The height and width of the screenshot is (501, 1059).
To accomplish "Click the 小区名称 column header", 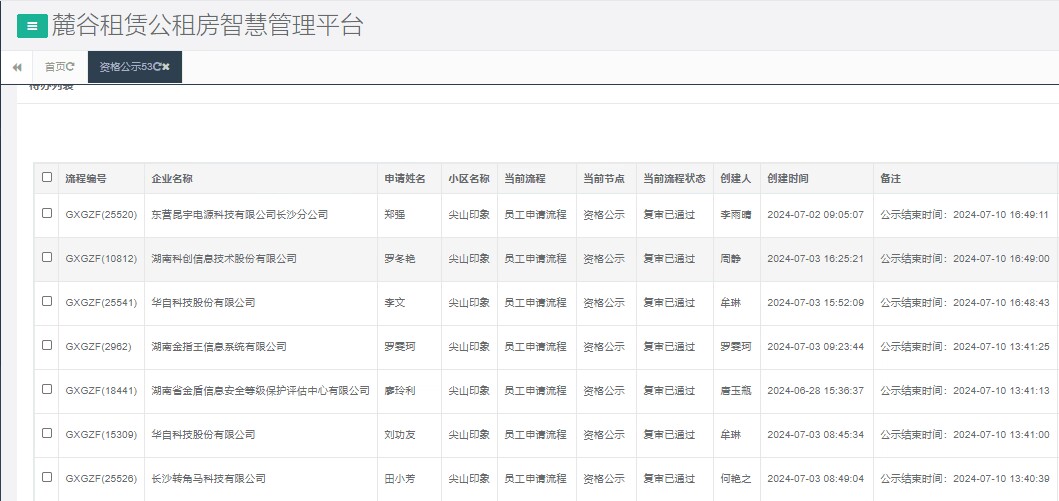I will 469,179.
